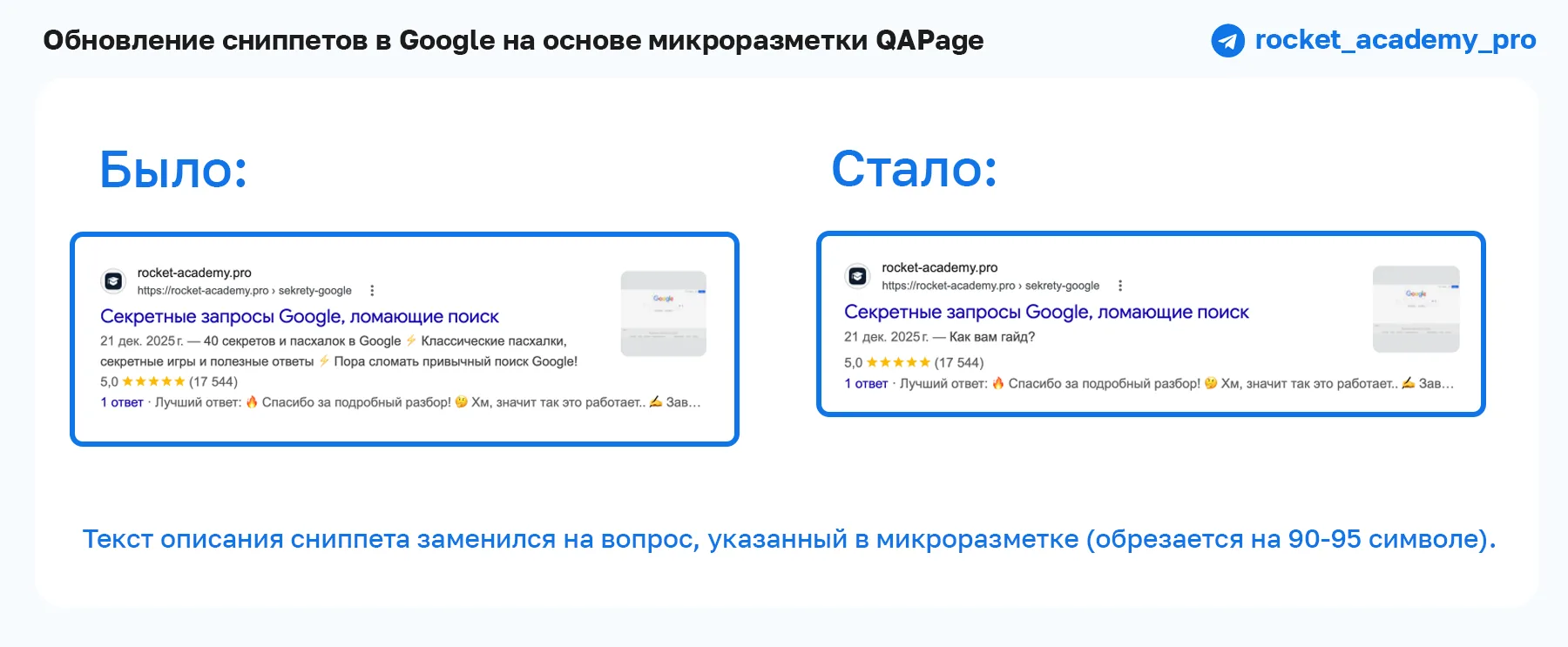The image size is (1568, 647).
Task: Click the 'Было:' heading
Action: coord(173,169)
